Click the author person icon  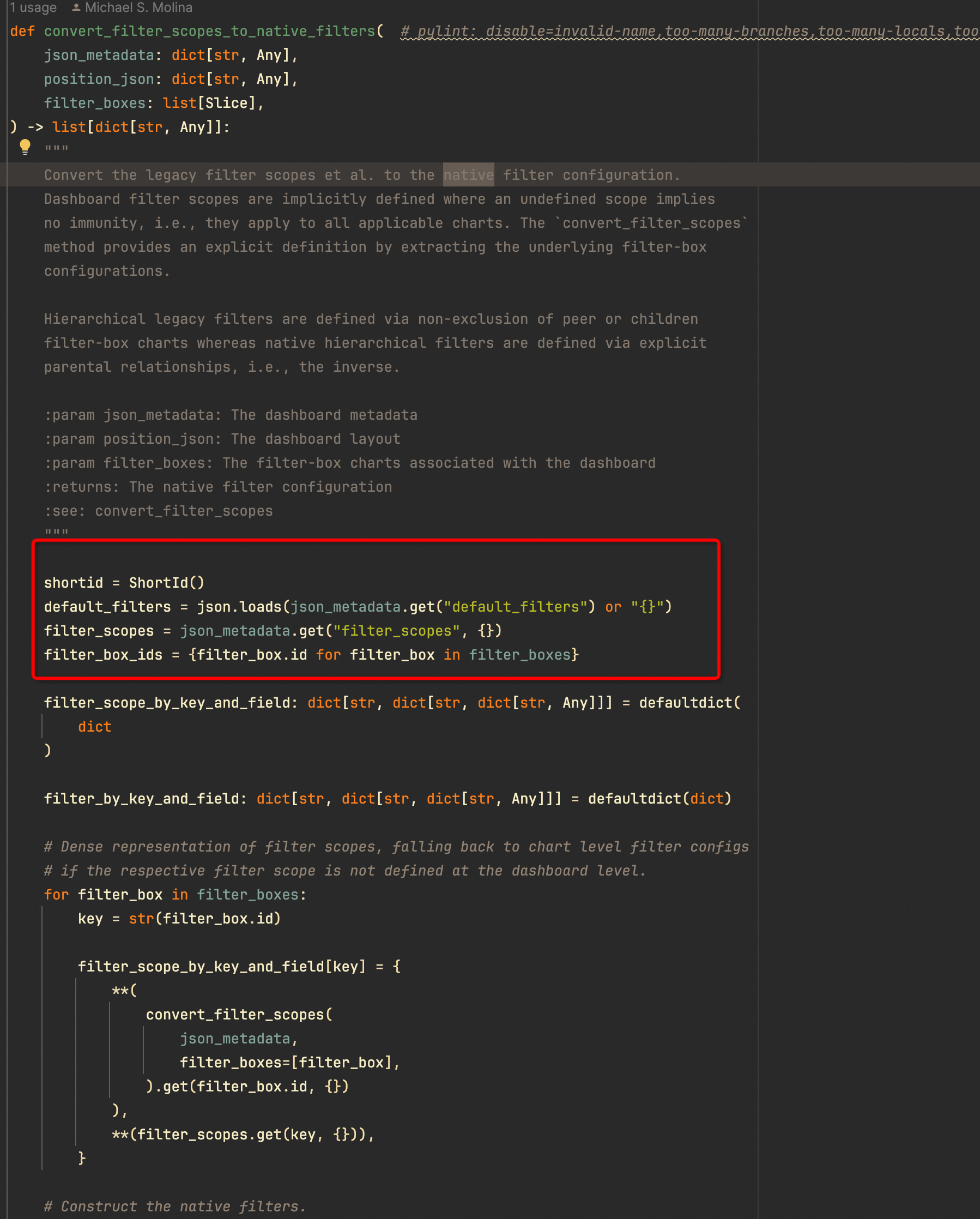76,8
